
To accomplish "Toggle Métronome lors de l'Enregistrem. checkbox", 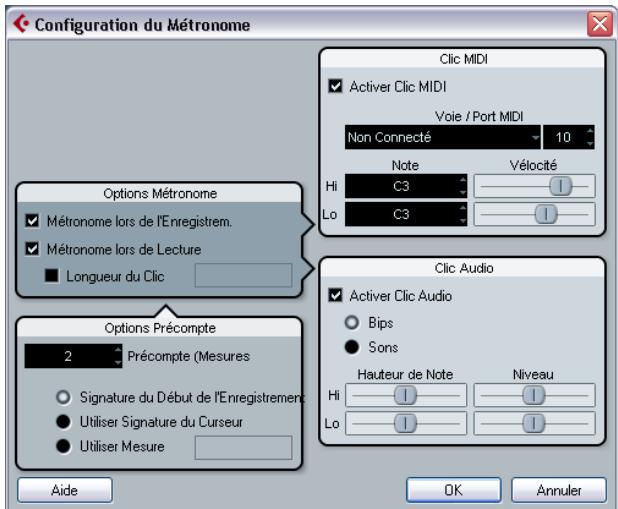I will 32,221.
